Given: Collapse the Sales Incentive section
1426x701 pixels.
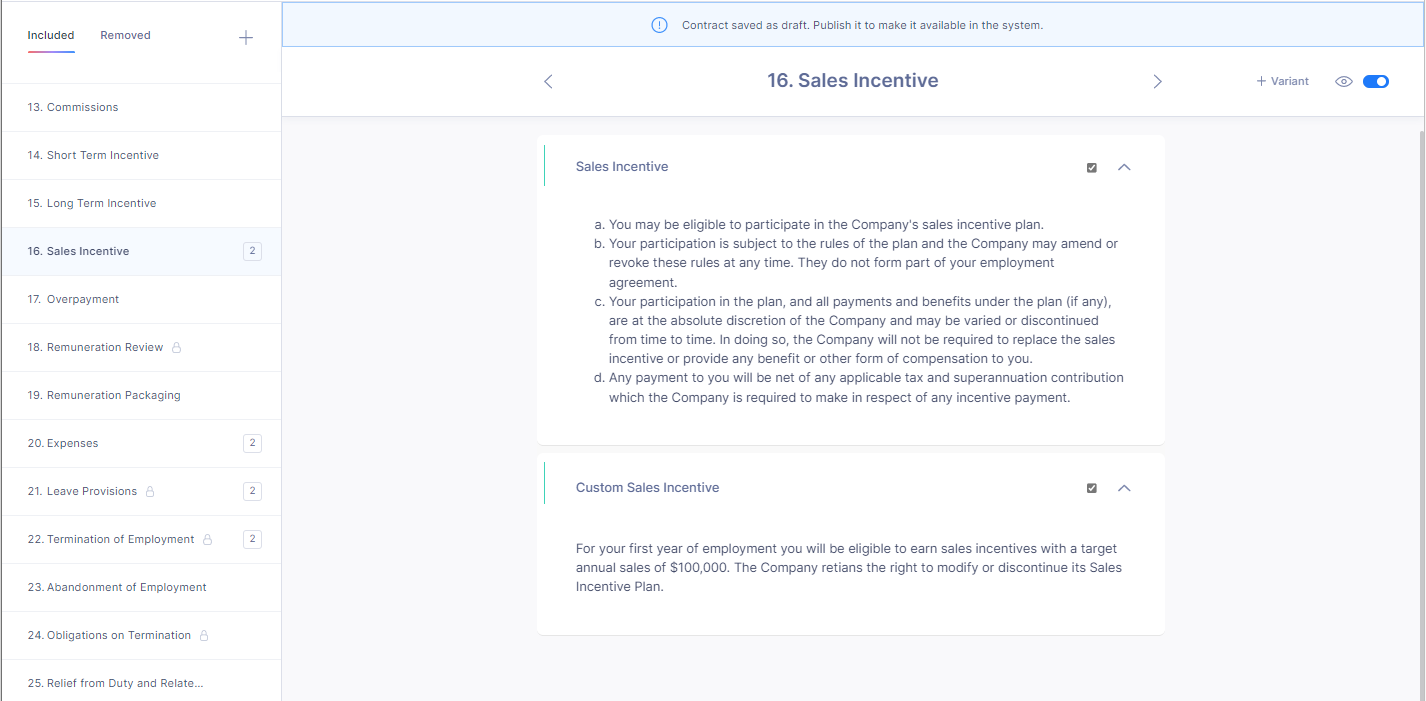Looking at the screenshot, I should (1124, 167).
